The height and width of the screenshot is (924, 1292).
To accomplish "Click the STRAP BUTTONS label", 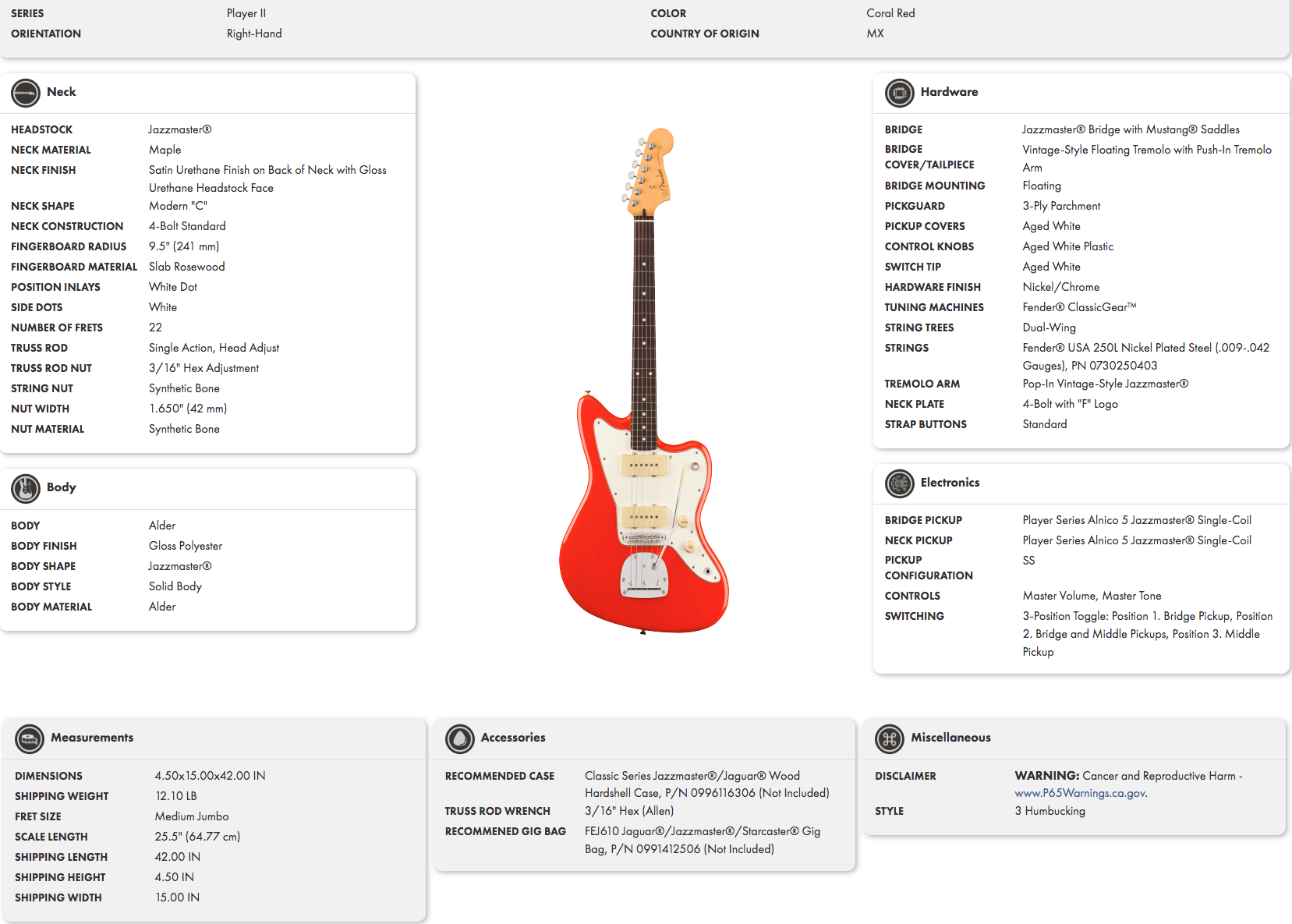I will pos(926,424).
